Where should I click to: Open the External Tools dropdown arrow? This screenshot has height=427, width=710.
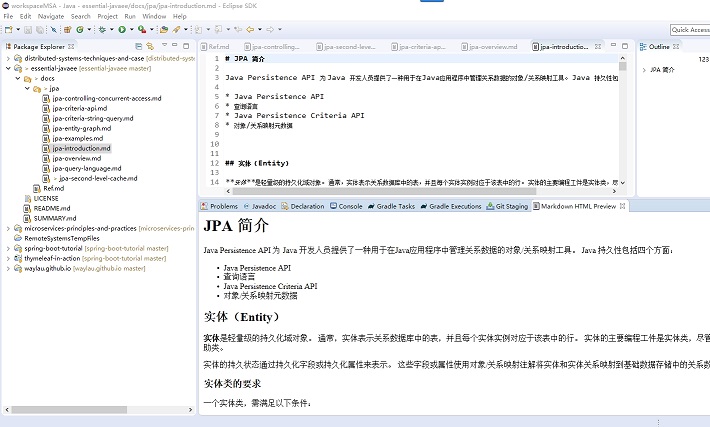pyautogui.click(x=152, y=29)
